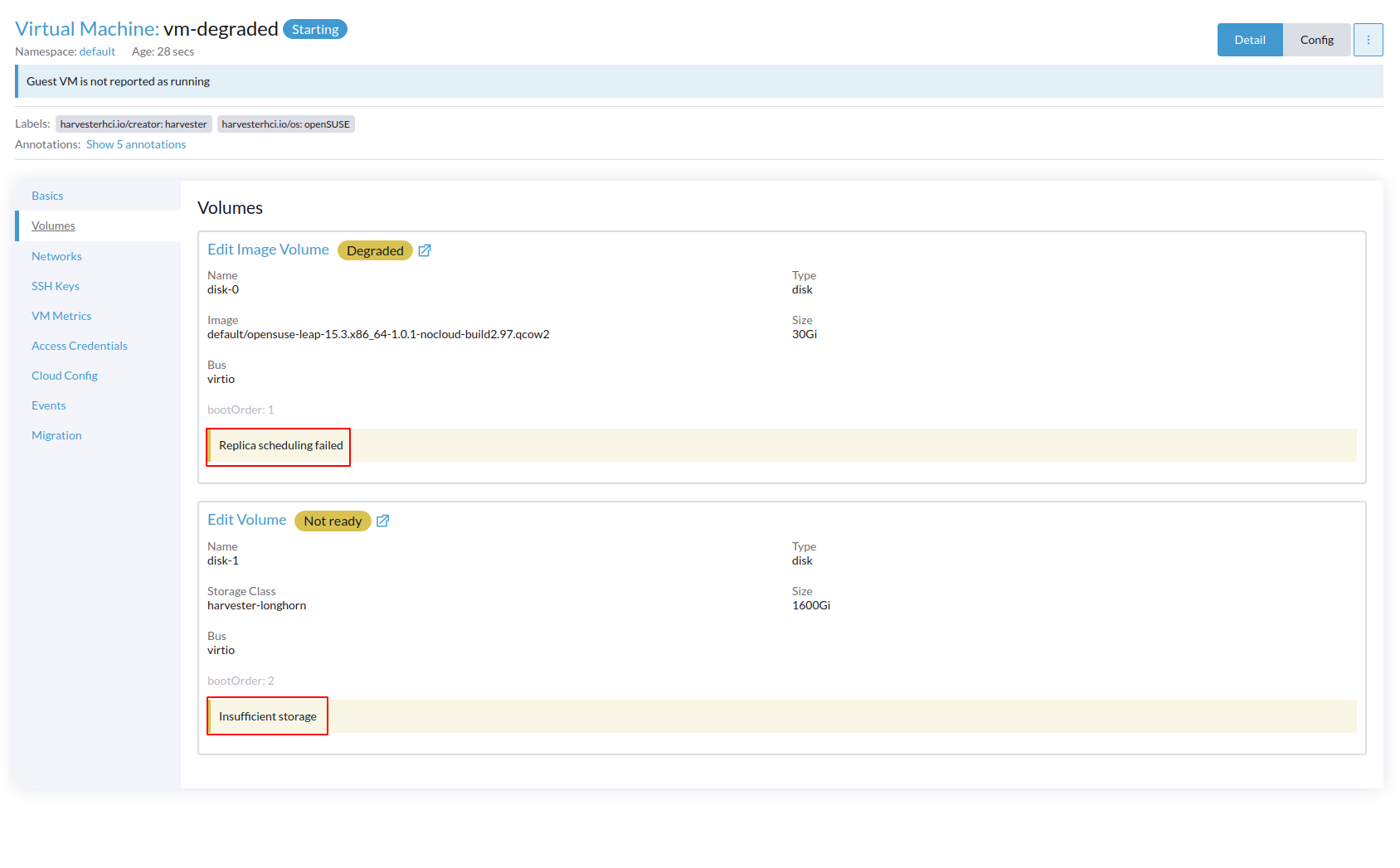Image resolution: width=1400 pixels, height=868 pixels.
Task: Select the SSH Keys tab
Action: coord(98,286)
